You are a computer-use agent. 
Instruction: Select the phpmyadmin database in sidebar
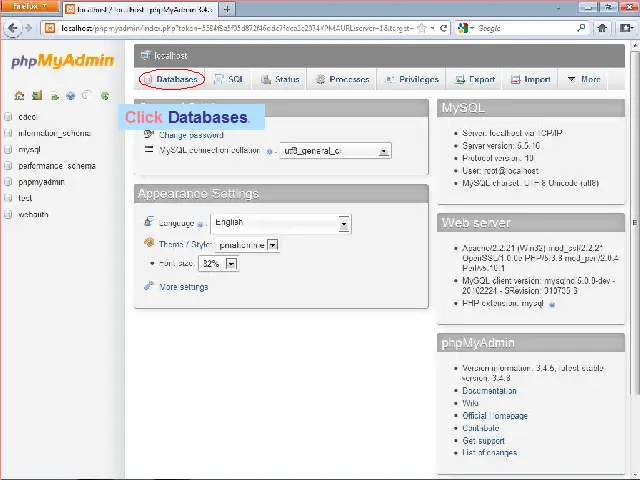pos(41,182)
